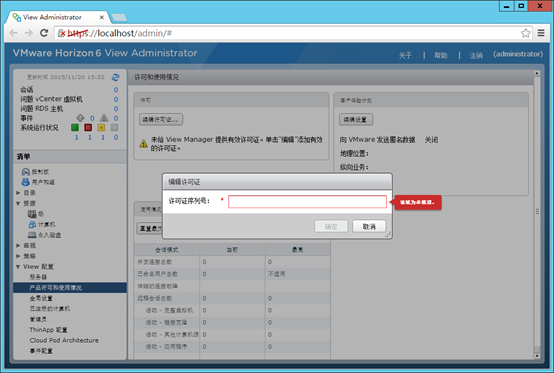Click the 帮助 Help link in header
Image resolution: width=554 pixels, height=373 pixels.
pyautogui.click(x=441, y=55)
